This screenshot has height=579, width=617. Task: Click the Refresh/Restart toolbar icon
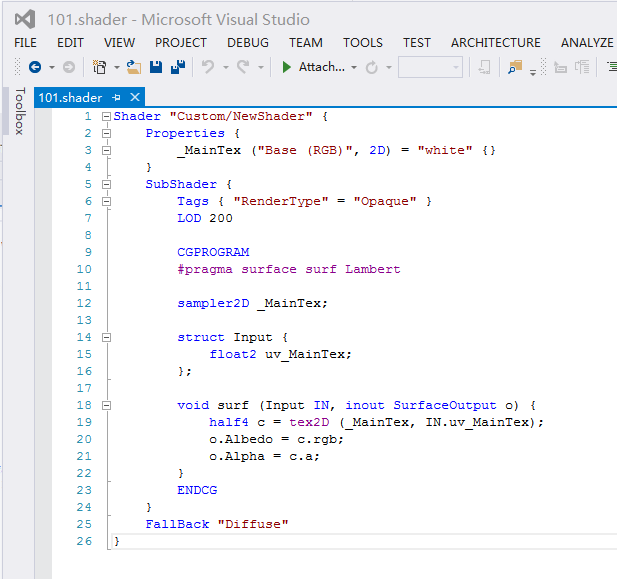click(371, 67)
